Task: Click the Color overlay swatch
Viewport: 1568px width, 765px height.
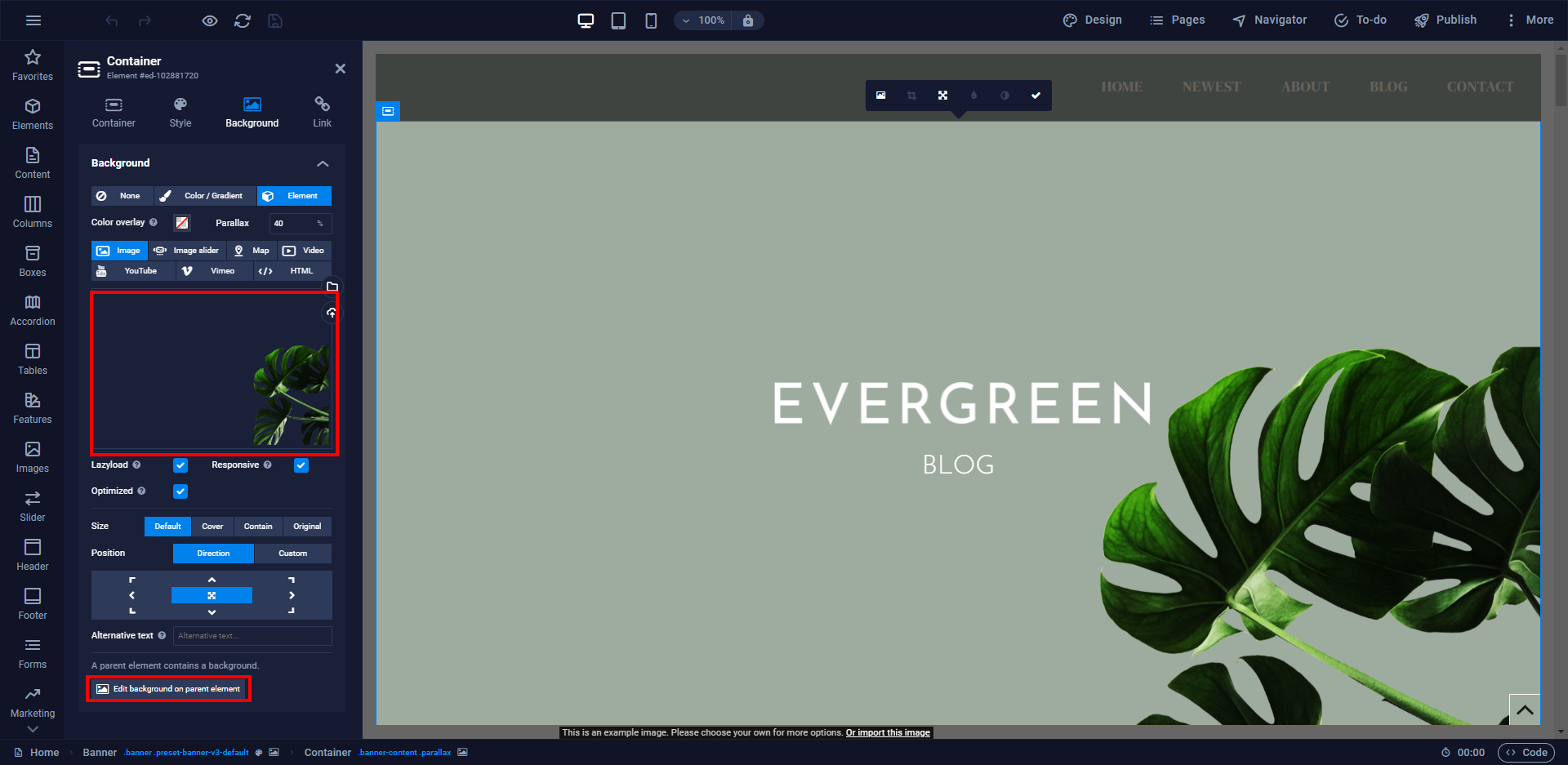Action: (182, 223)
